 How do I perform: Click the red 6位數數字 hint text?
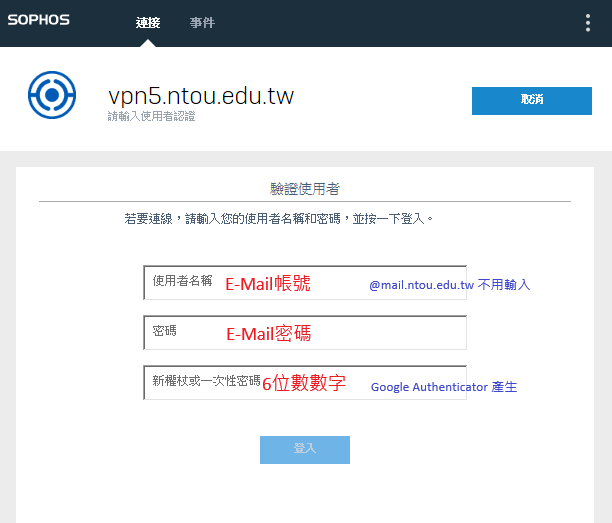click(304, 383)
